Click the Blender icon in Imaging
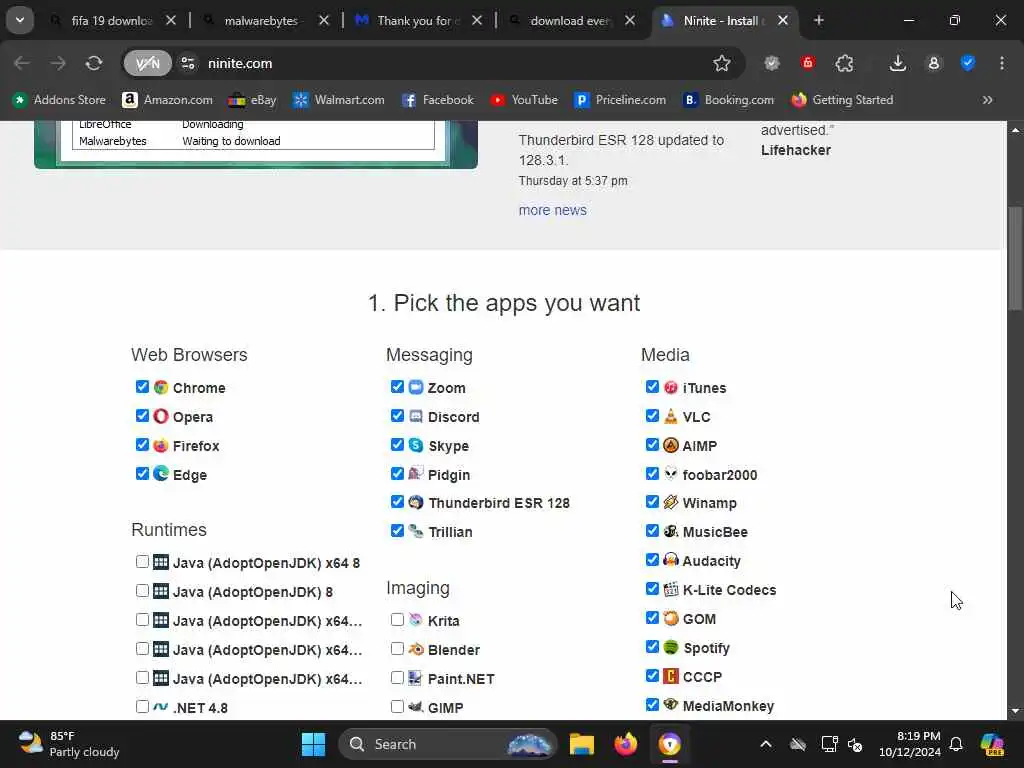Viewport: 1024px width, 768px height. click(x=416, y=649)
